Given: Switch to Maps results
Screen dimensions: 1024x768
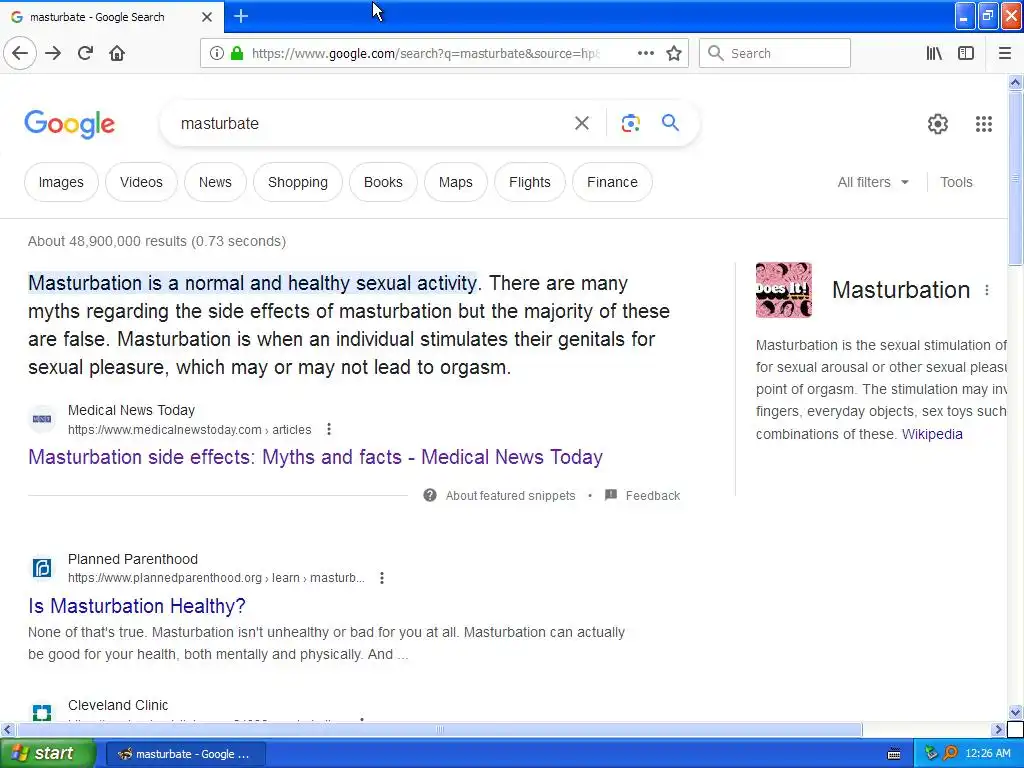Looking at the screenshot, I should click(x=455, y=182).
